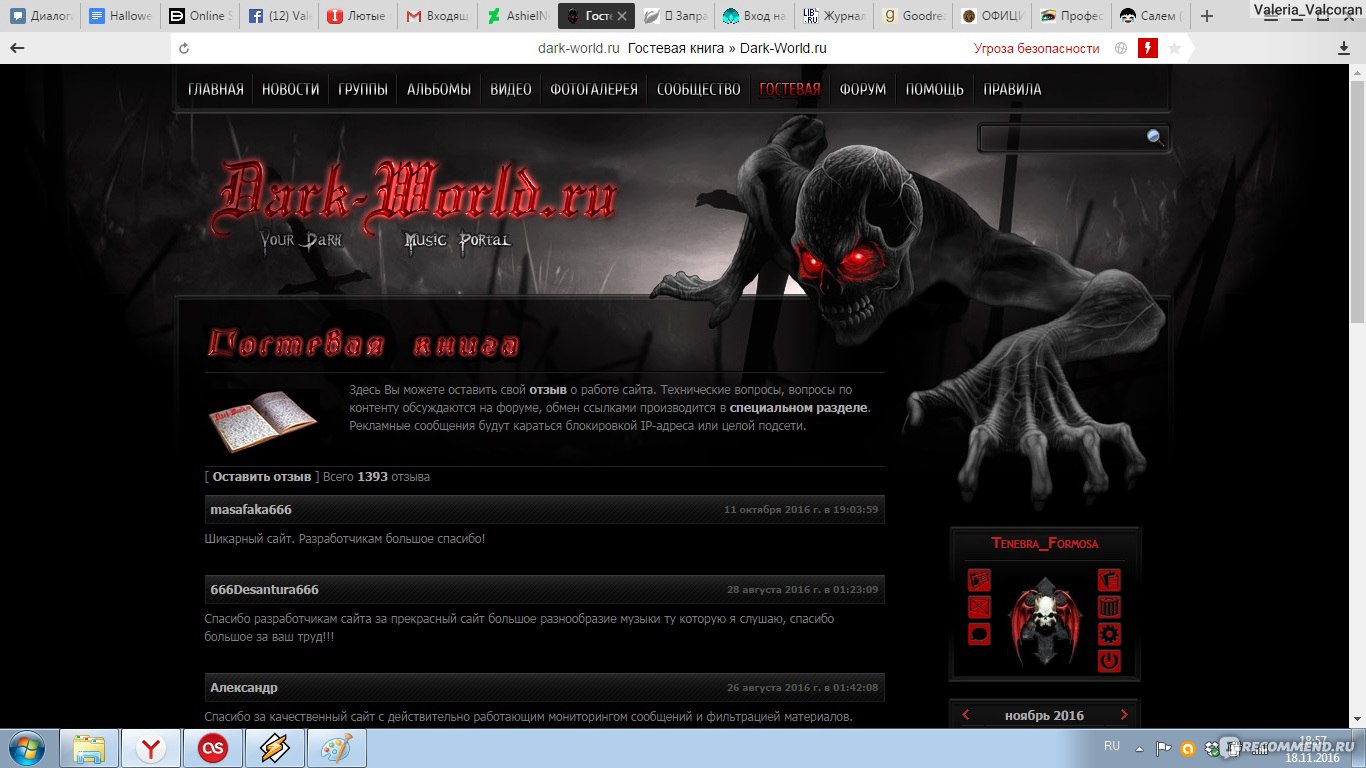Open the АЛЬБОМЫ menu item
This screenshot has height=768, width=1366.
(439, 89)
